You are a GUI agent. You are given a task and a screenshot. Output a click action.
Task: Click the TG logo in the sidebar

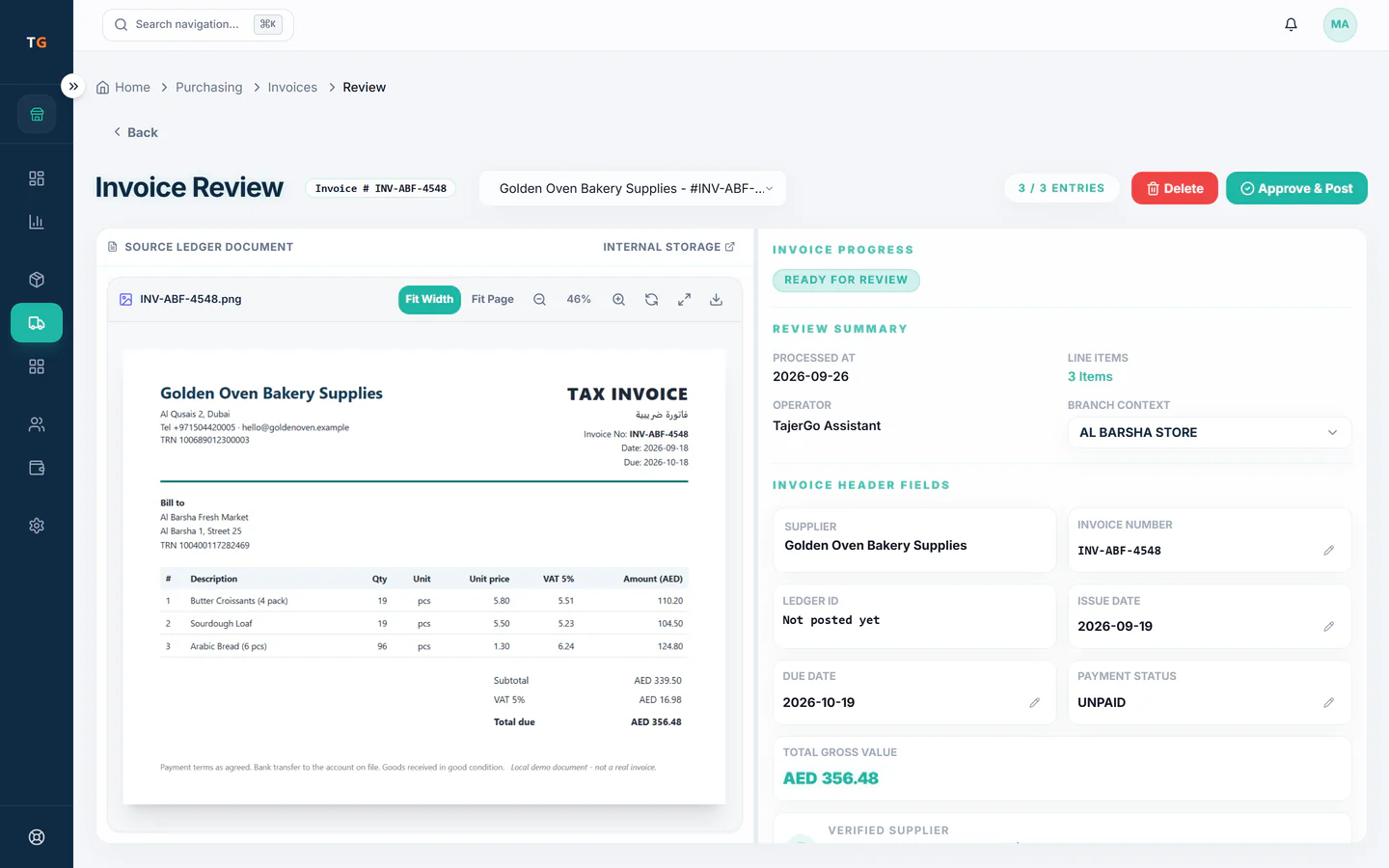coord(37,42)
